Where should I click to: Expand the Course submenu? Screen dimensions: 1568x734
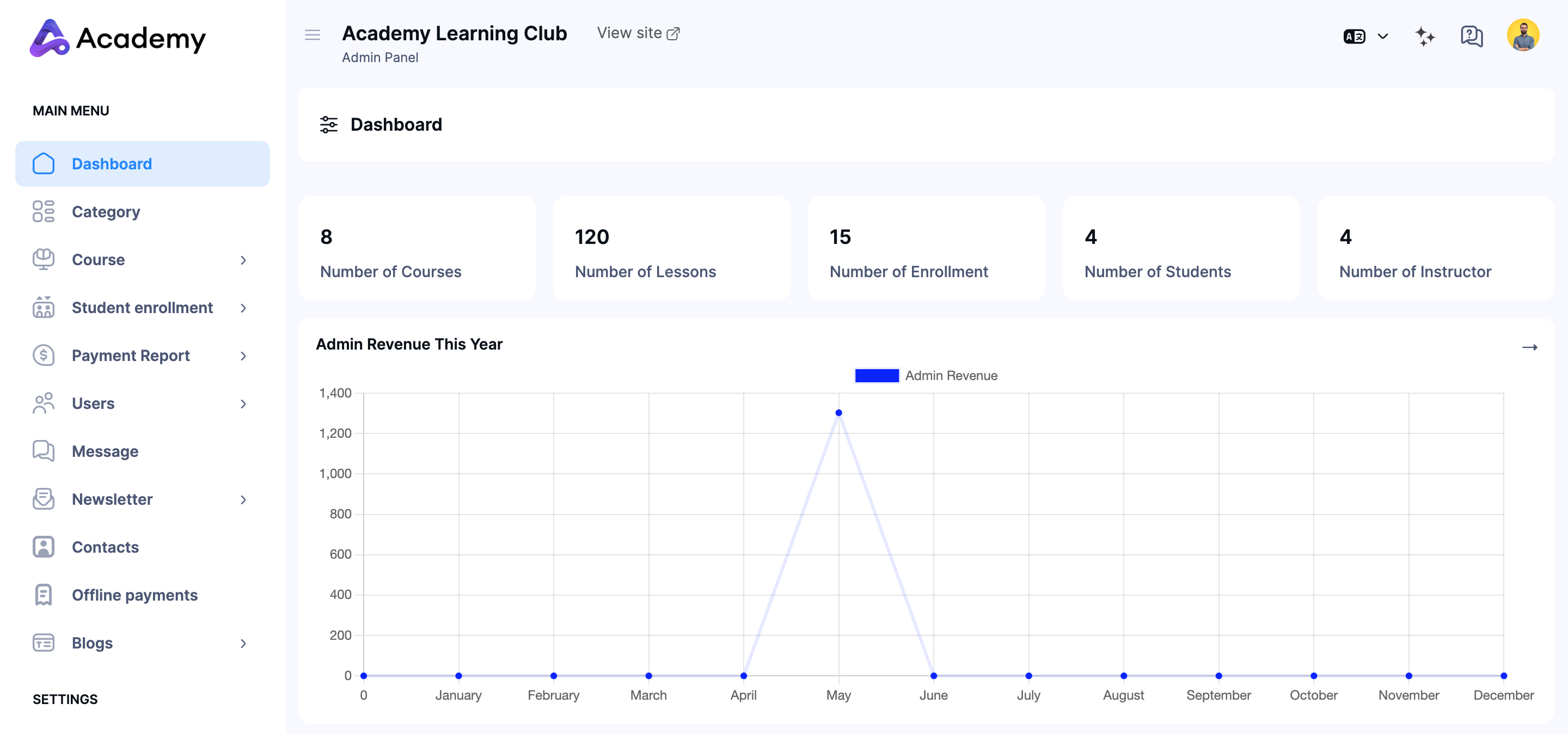coord(243,260)
